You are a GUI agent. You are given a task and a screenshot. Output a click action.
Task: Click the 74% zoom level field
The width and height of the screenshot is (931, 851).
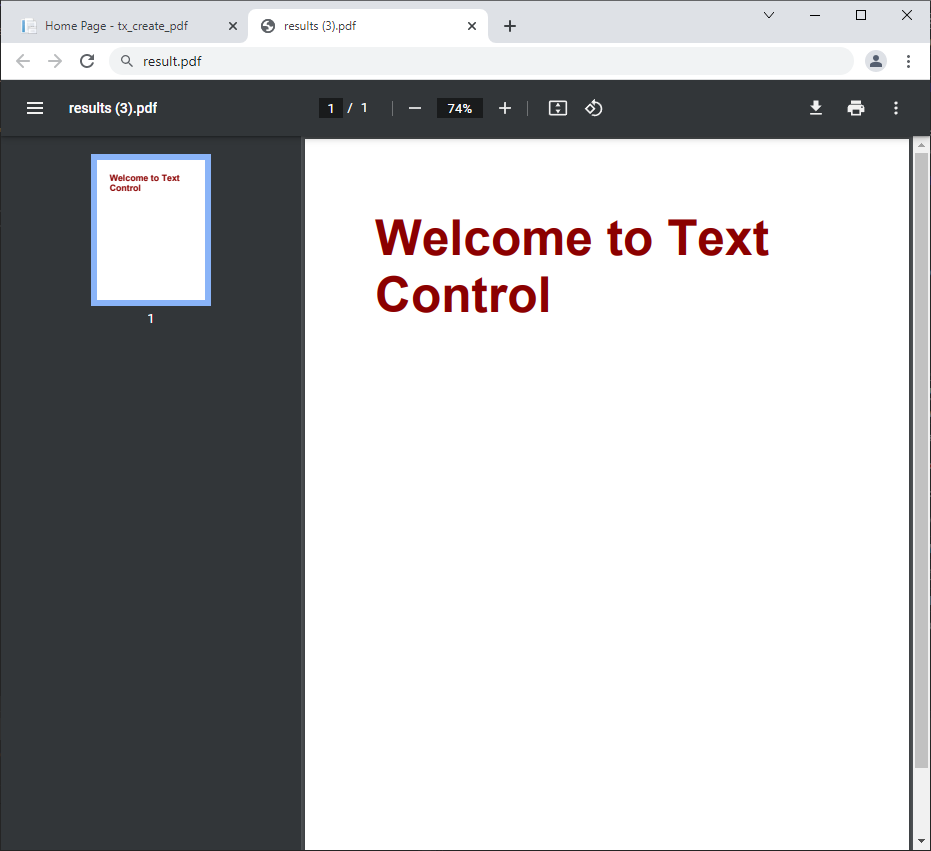pos(460,108)
